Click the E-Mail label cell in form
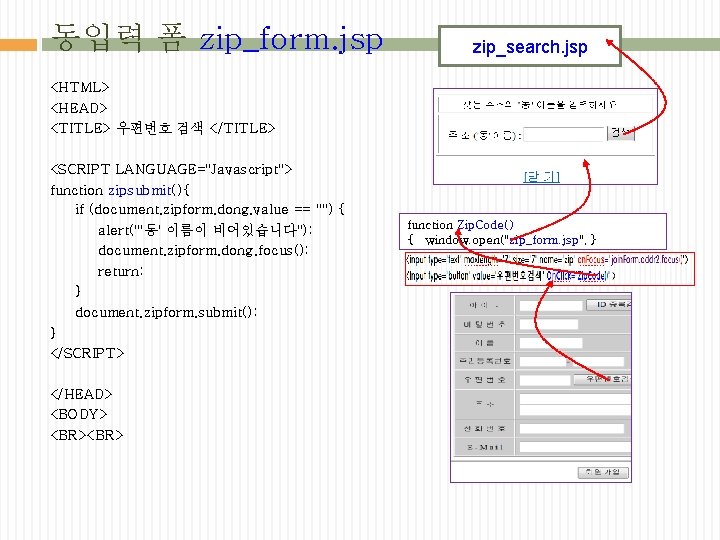The image size is (720, 540). [485, 447]
